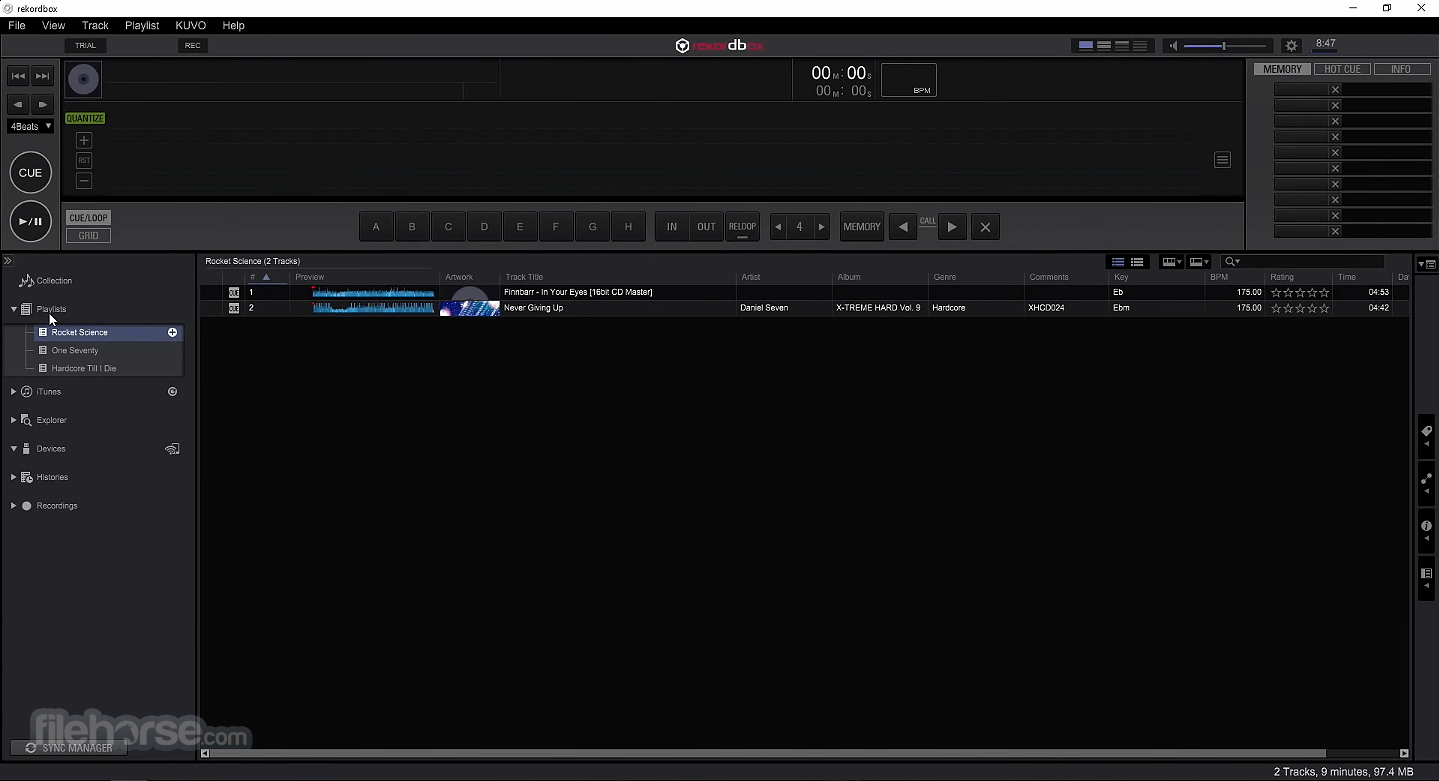Select the third layout view icon
Image resolution: width=1439 pixels, height=781 pixels.
[1122, 46]
